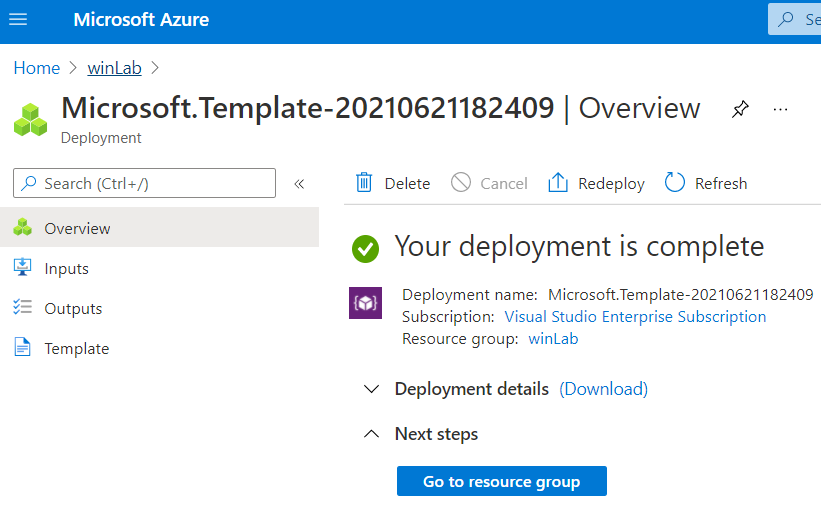Click the Inputs monitor icon

(x=23, y=267)
